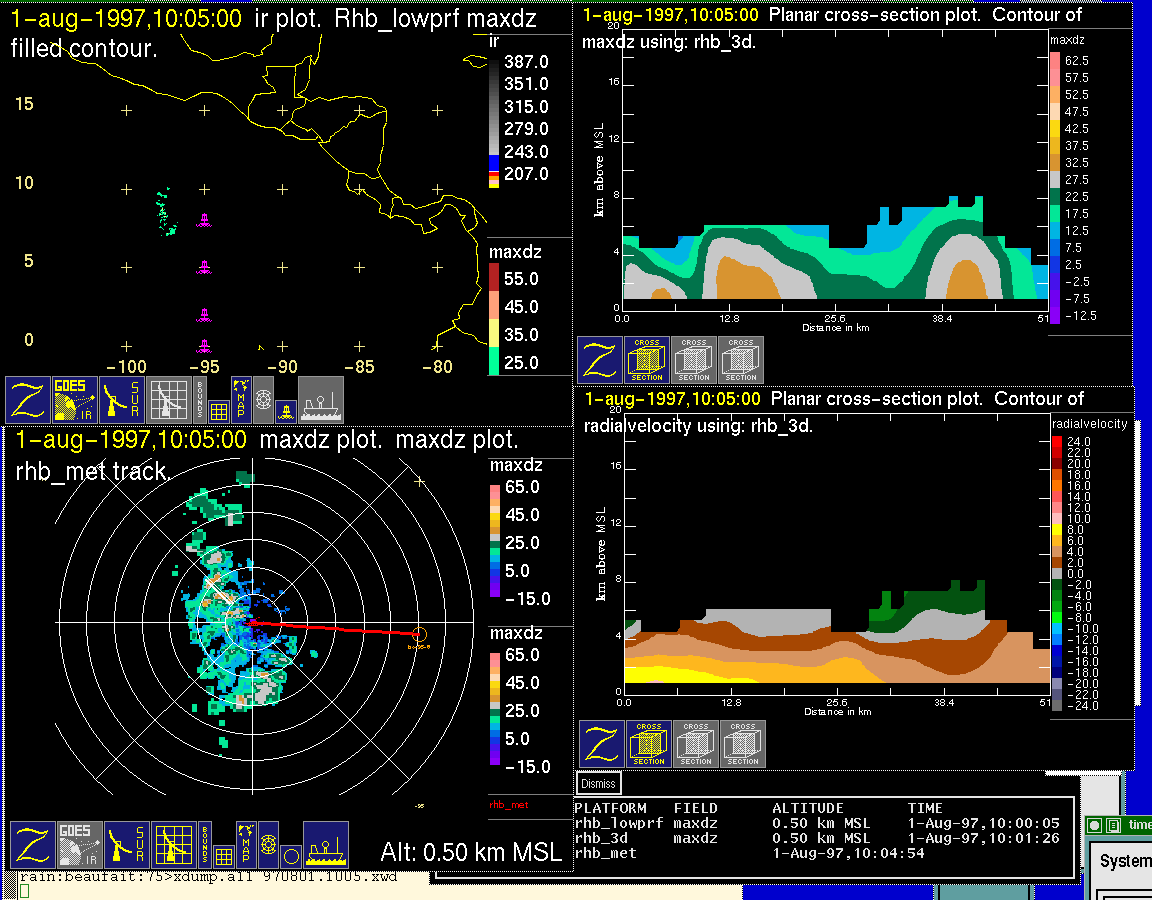Click the Z icon in the IR plot toolbar

(28, 400)
